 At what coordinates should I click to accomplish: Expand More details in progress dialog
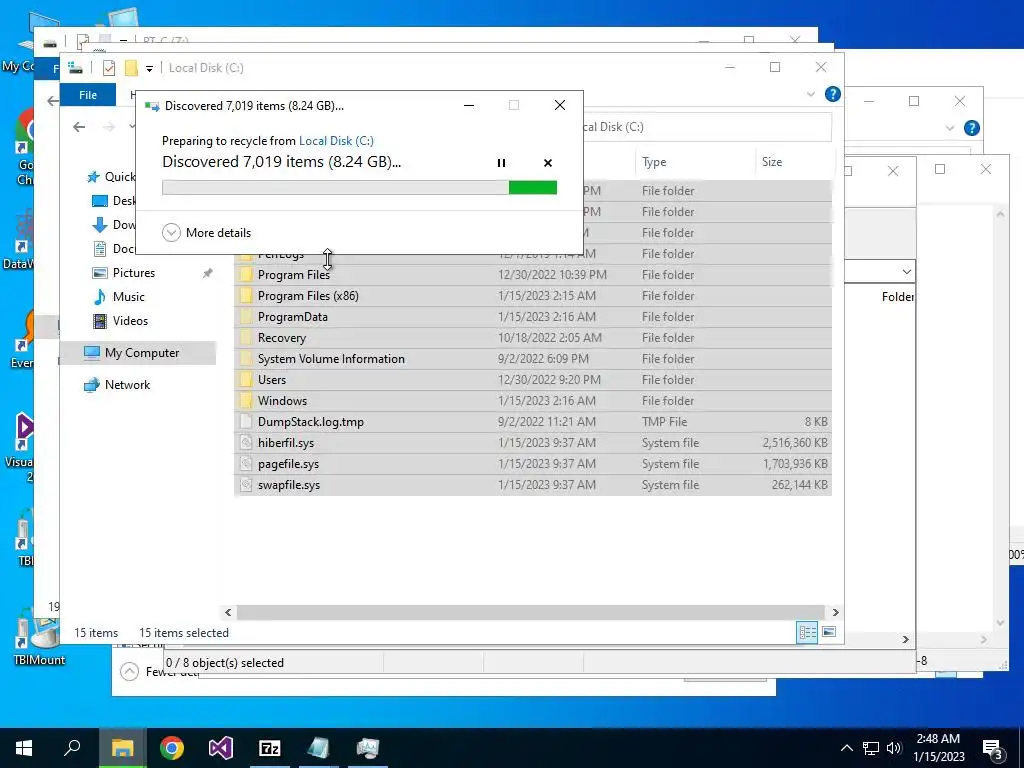206,232
